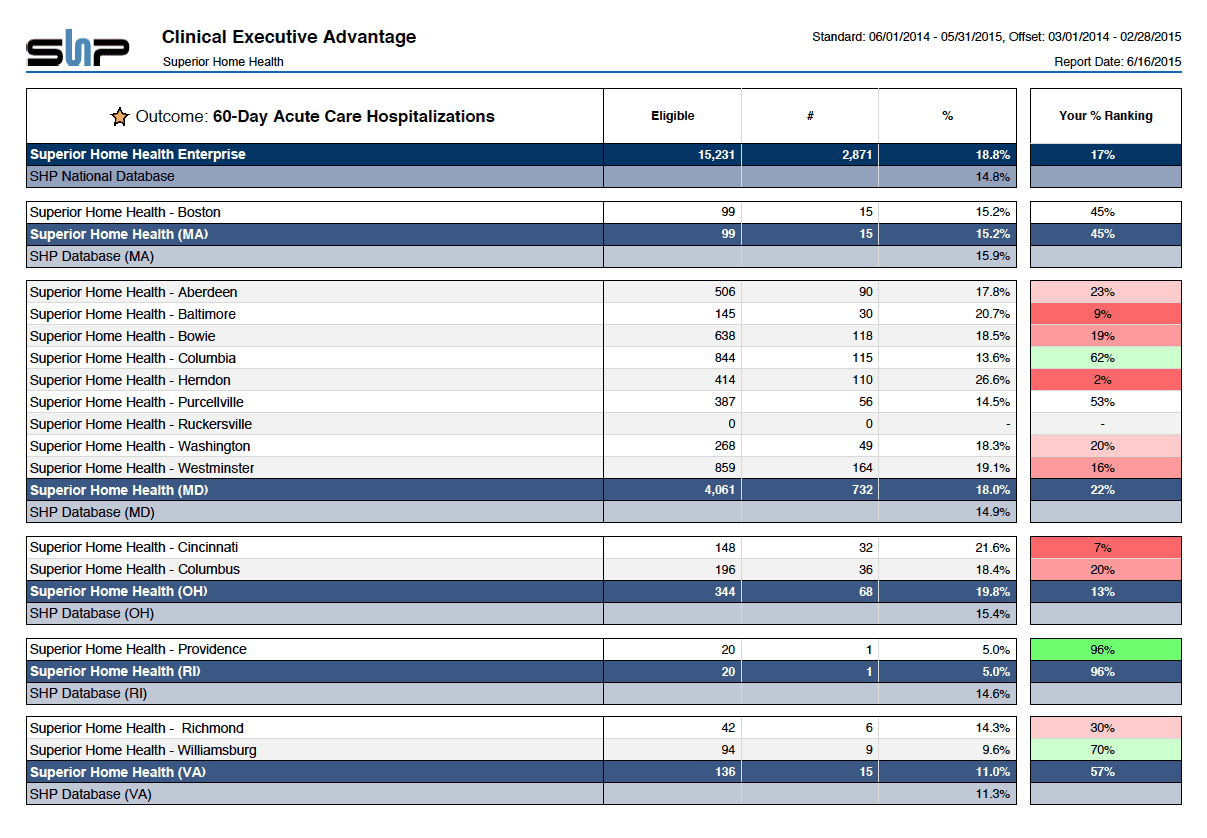The image size is (1207, 838).
Task: Click Herndon red ranking cell 2%
Action: coord(1105,380)
